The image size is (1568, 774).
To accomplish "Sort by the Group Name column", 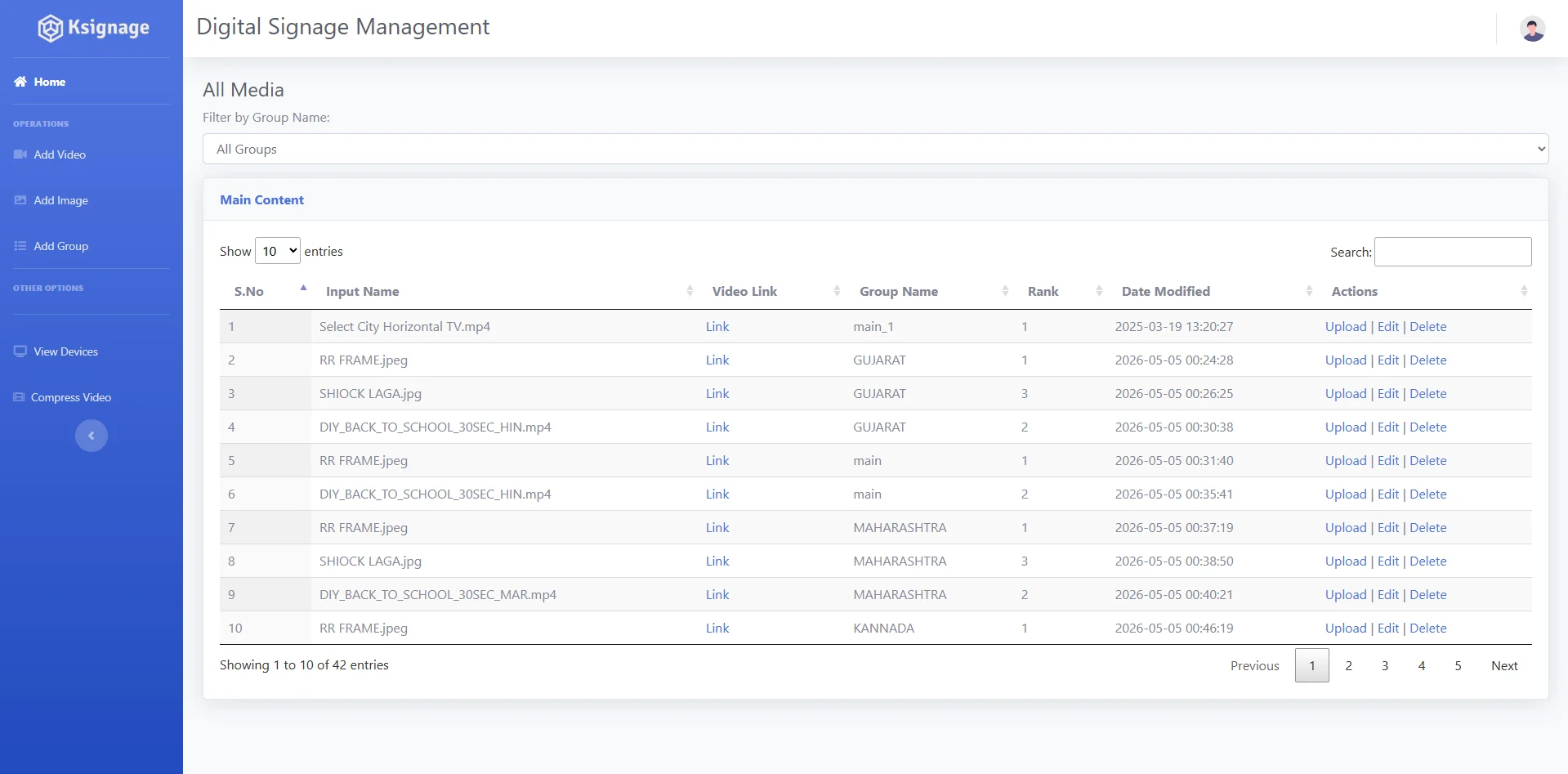I will click(929, 291).
